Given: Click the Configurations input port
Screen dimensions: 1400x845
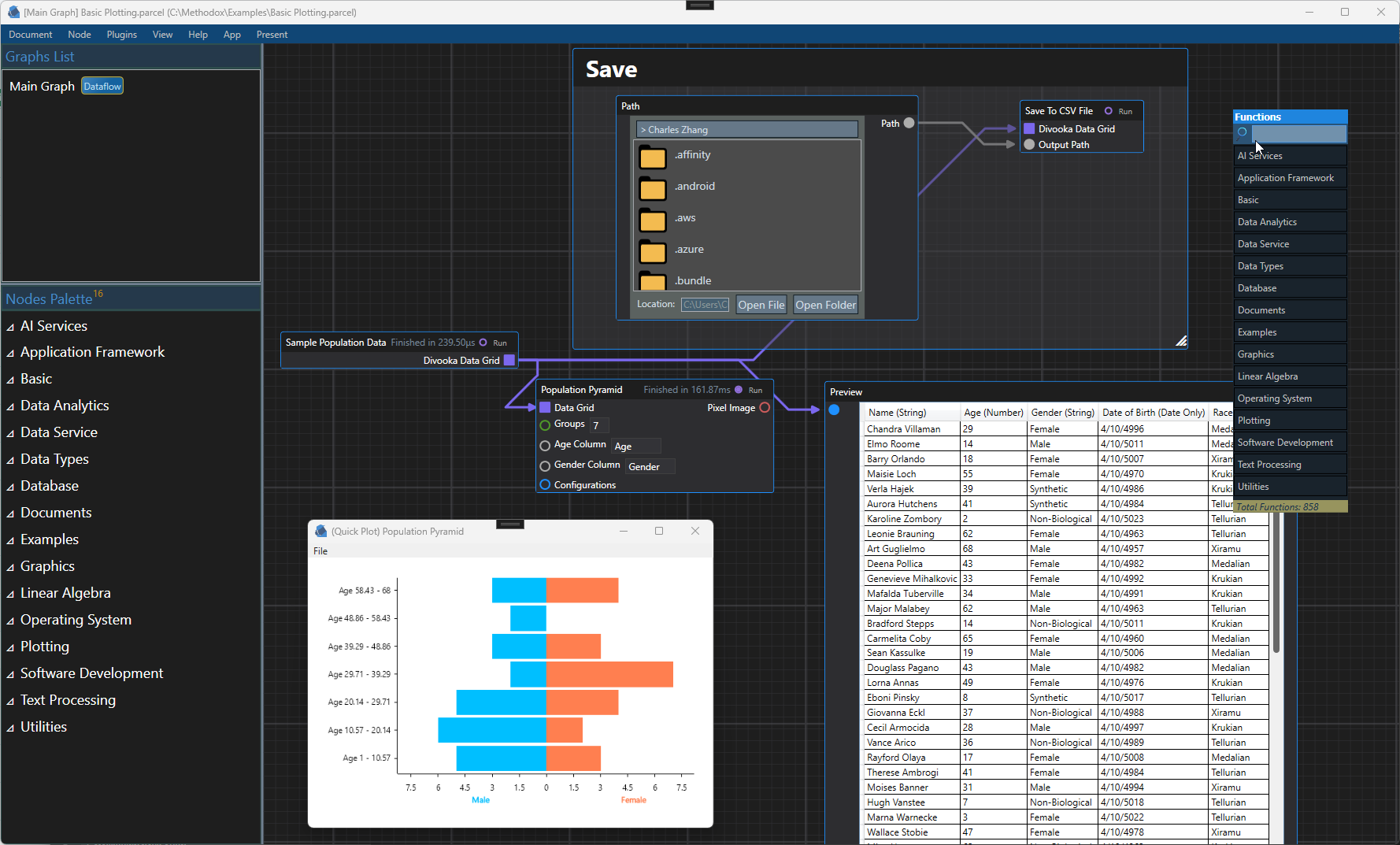Looking at the screenshot, I should click(x=545, y=484).
